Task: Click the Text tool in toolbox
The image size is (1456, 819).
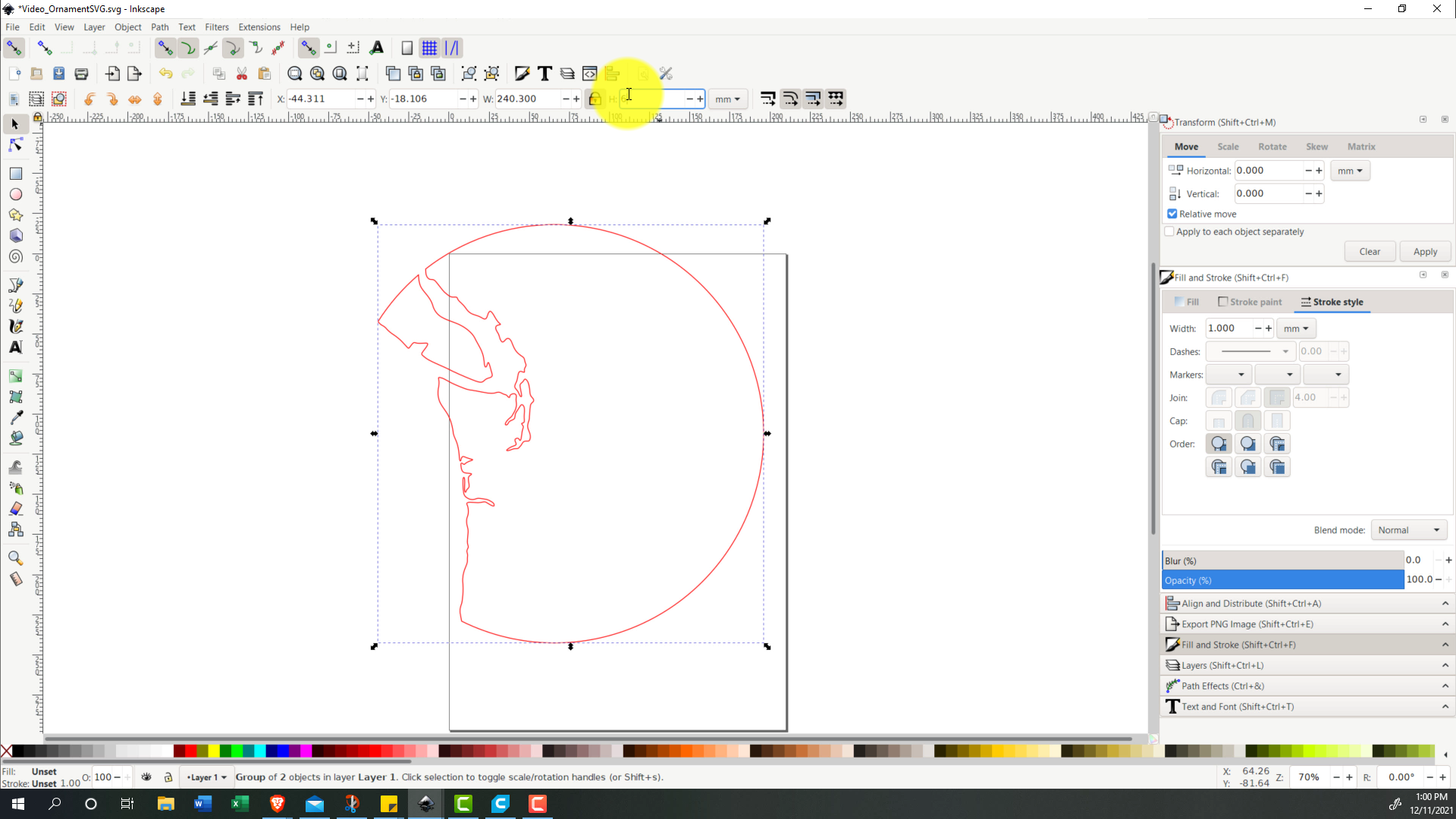Action: tap(15, 347)
